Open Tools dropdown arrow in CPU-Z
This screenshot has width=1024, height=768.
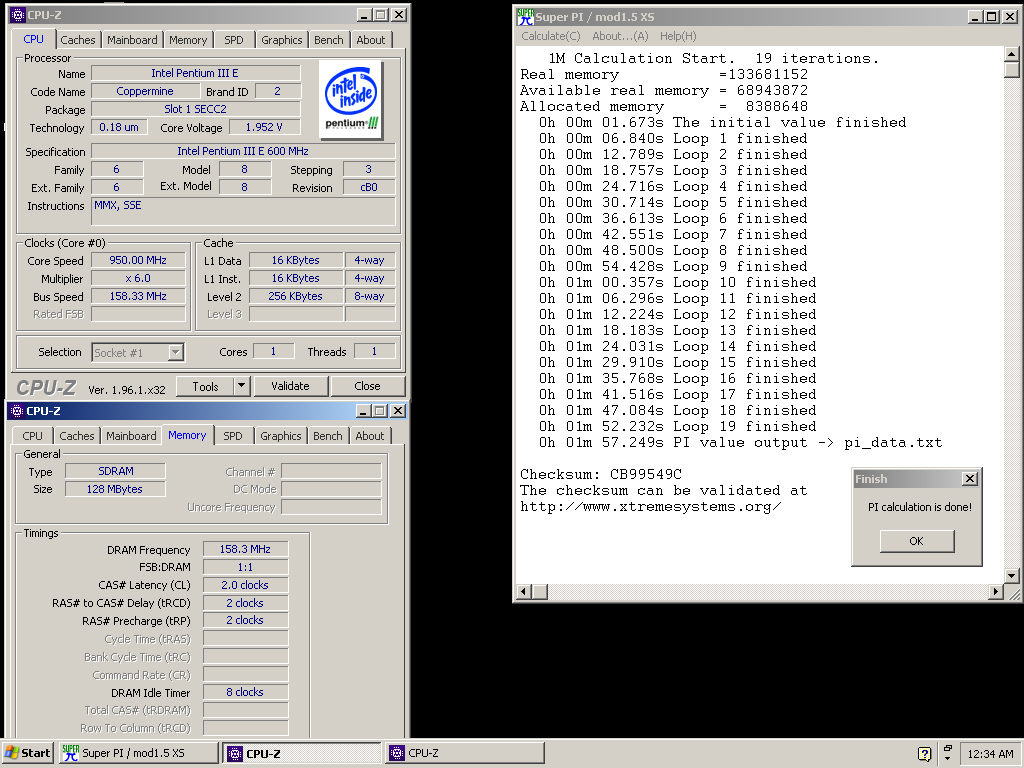pyautogui.click(x=242, y=386)
